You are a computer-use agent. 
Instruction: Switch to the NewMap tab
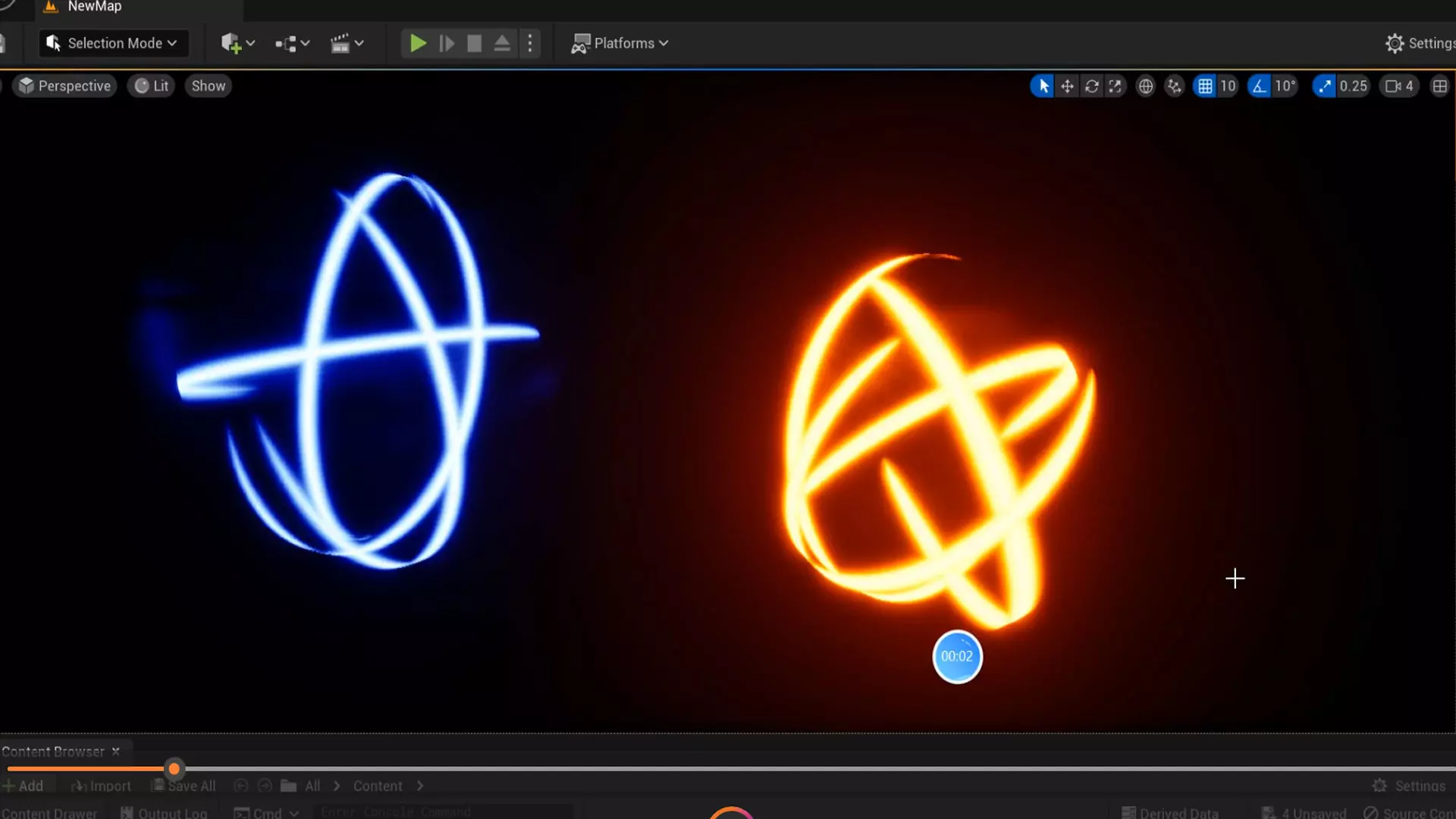94,7
